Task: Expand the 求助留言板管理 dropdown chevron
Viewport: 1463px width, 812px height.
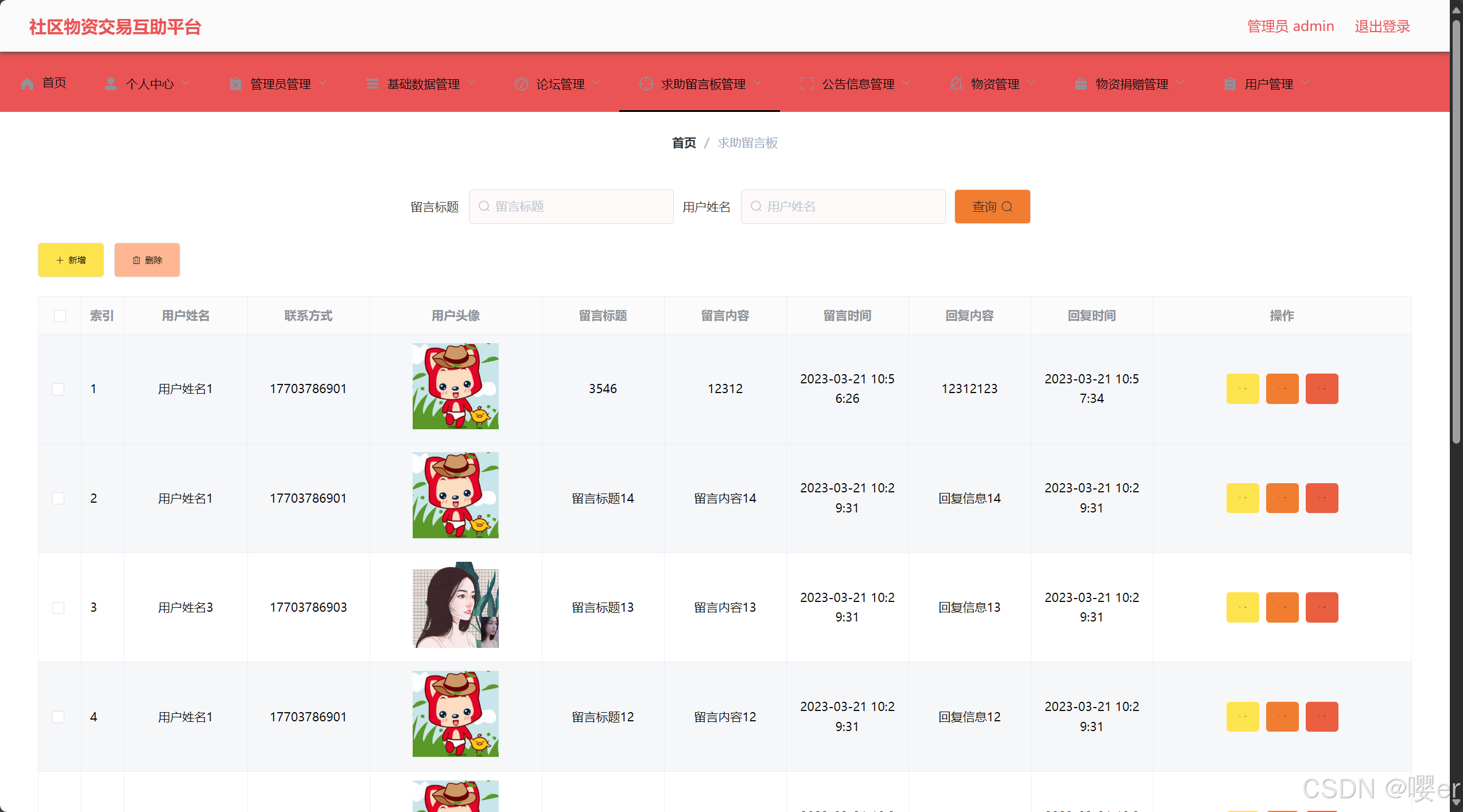Action: click(758, 83)
